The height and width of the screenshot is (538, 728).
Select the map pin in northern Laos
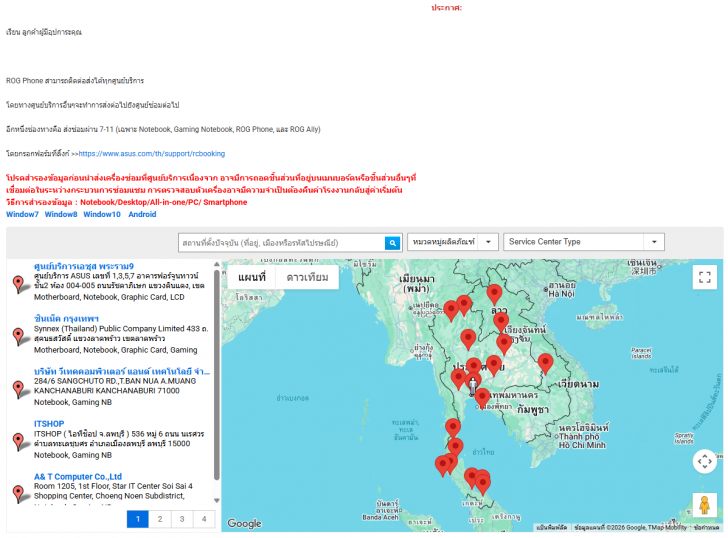[x=494, y=294]
